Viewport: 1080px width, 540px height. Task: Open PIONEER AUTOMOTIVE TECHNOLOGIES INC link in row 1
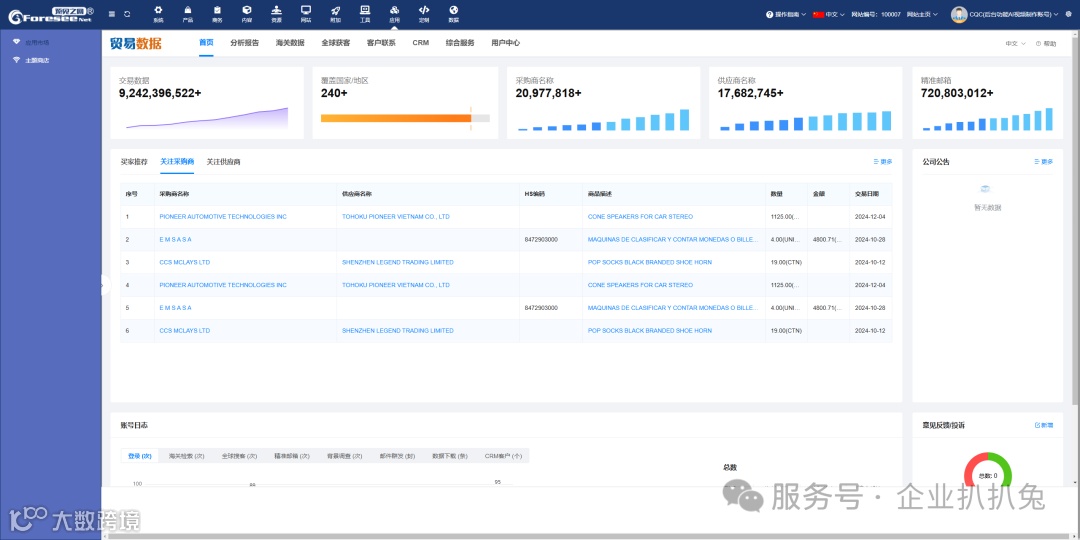222,217
